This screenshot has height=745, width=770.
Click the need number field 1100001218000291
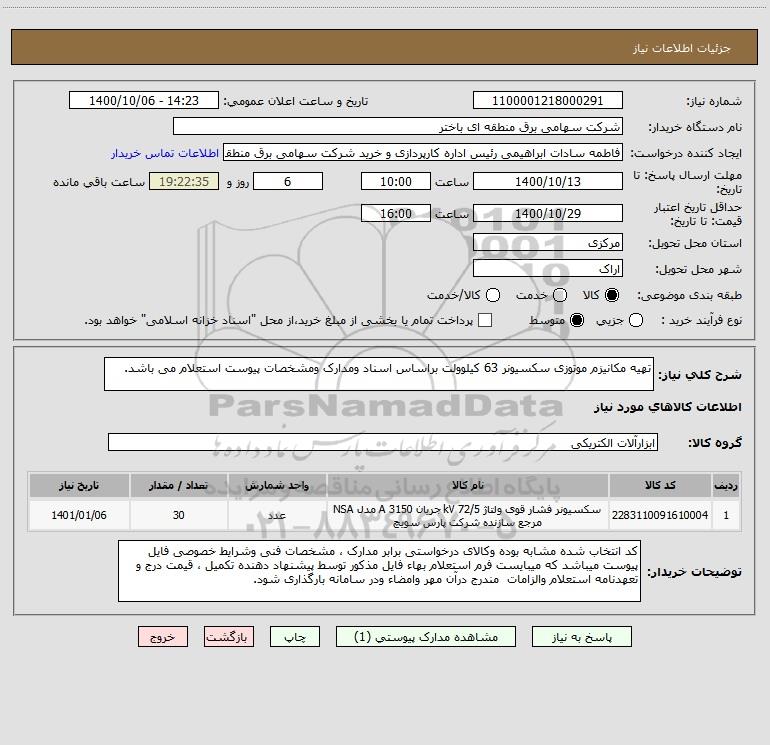[548, 101]
